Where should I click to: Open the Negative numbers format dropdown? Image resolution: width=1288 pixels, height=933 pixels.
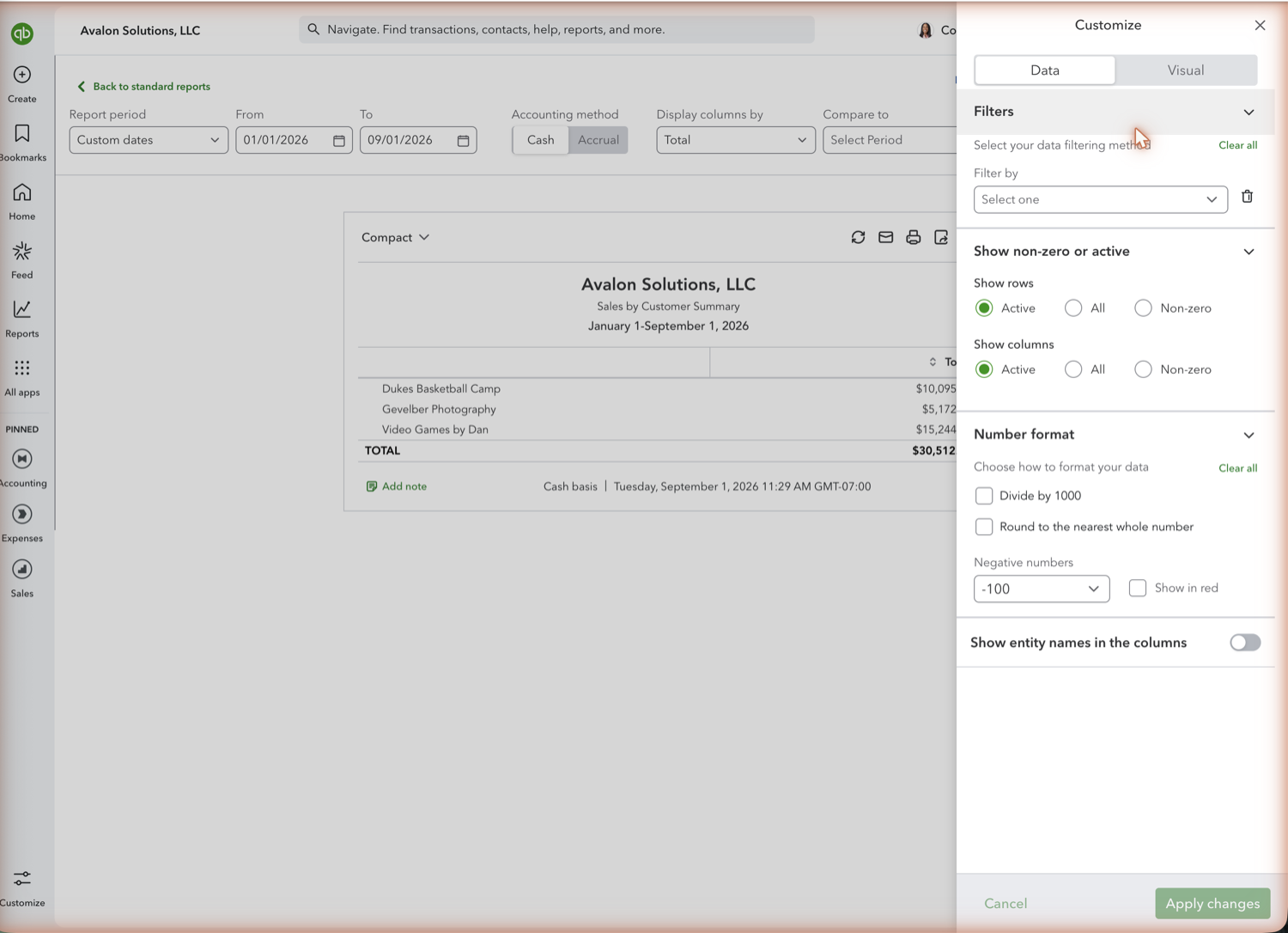(x=1042, y=588)
